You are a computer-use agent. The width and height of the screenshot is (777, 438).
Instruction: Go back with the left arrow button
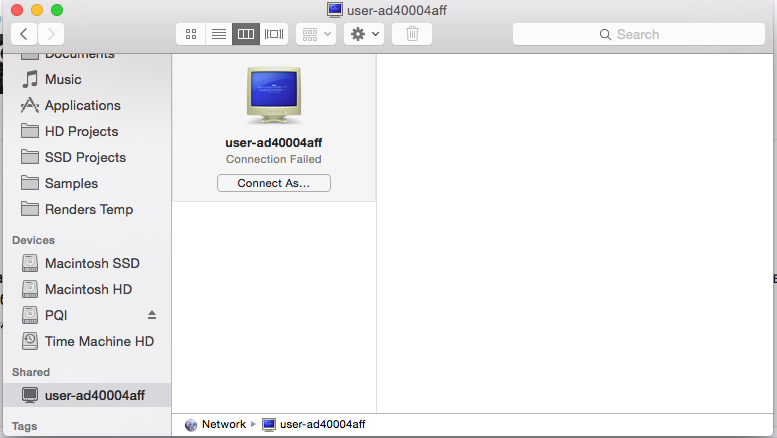(x=24, y=34)
